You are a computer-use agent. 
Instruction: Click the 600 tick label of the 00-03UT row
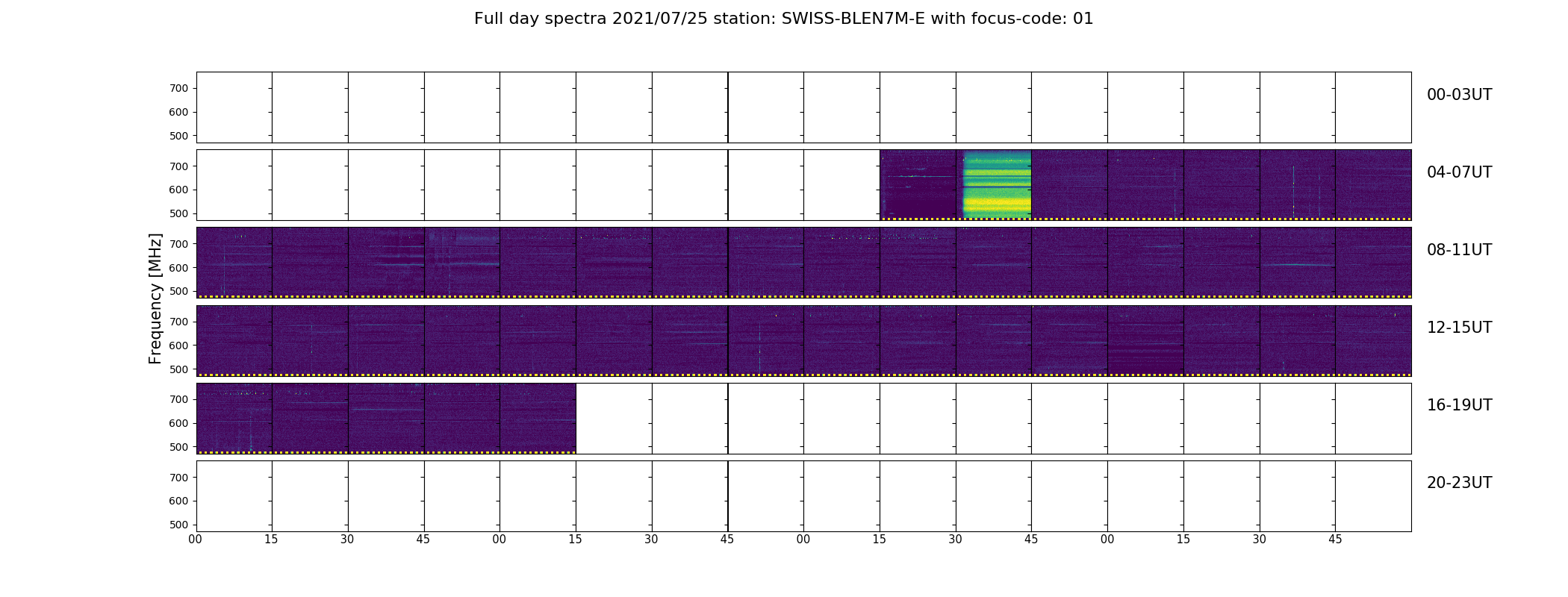[179, 112]
